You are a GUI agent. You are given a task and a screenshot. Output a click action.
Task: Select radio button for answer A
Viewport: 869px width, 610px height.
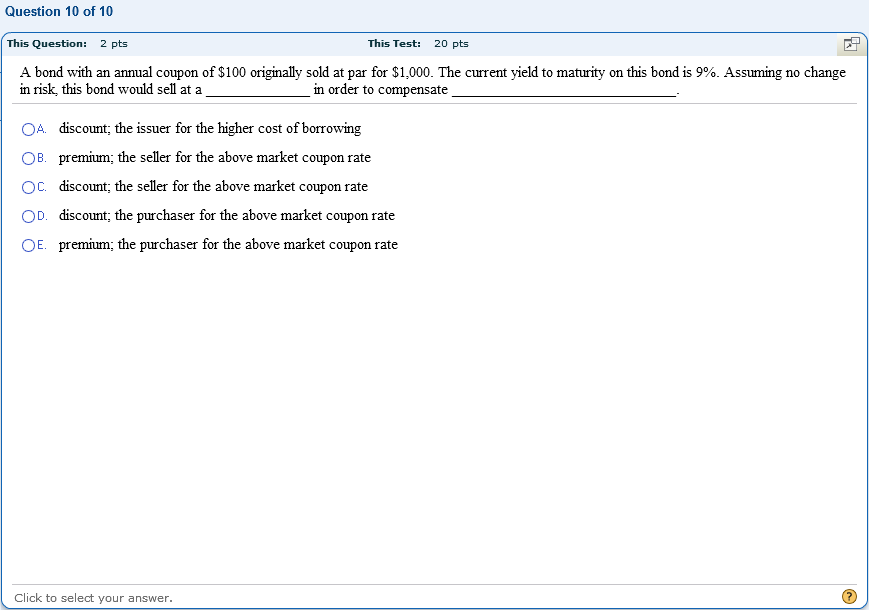coord(28,130)
